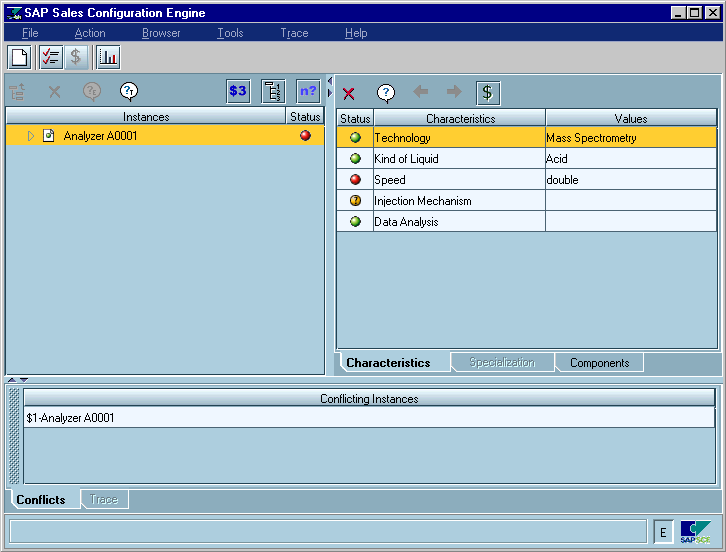Select Injection Mechanism characteristic
The width and height of the screenshot is (726, 552).
click(459, 201)
